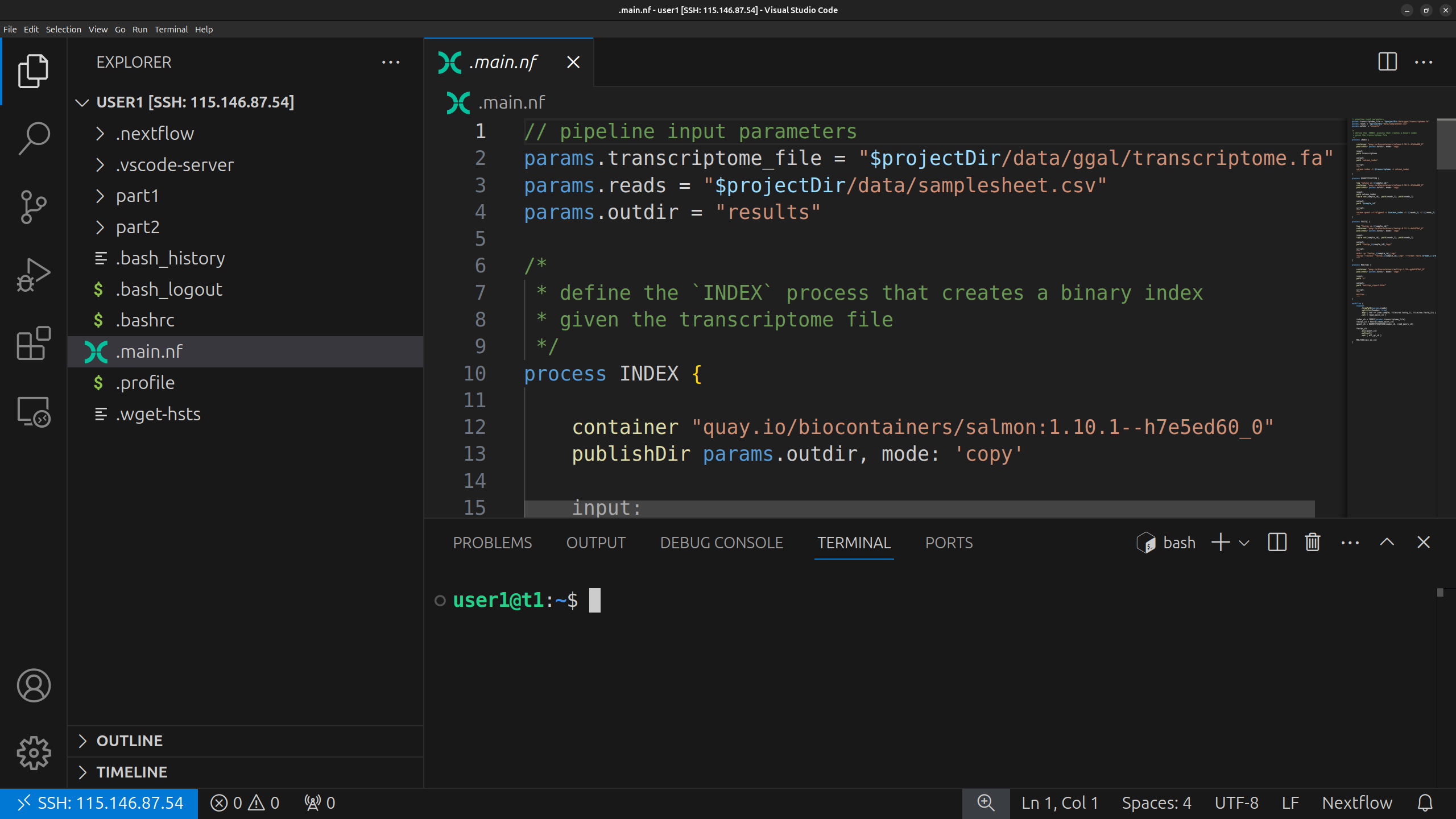Open Source Control view
The width and height of the screenshot is (1456, 819).
coord(34,206)
